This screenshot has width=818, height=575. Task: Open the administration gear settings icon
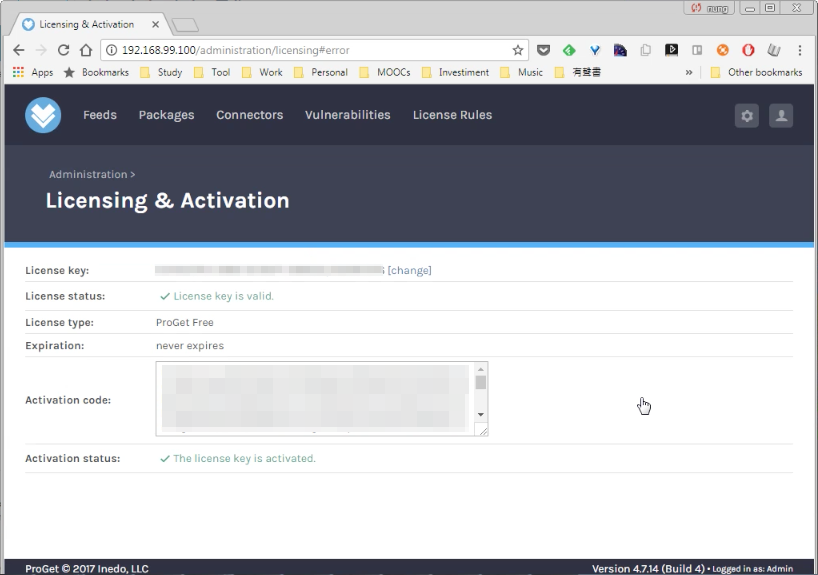[x=747, y=115]
